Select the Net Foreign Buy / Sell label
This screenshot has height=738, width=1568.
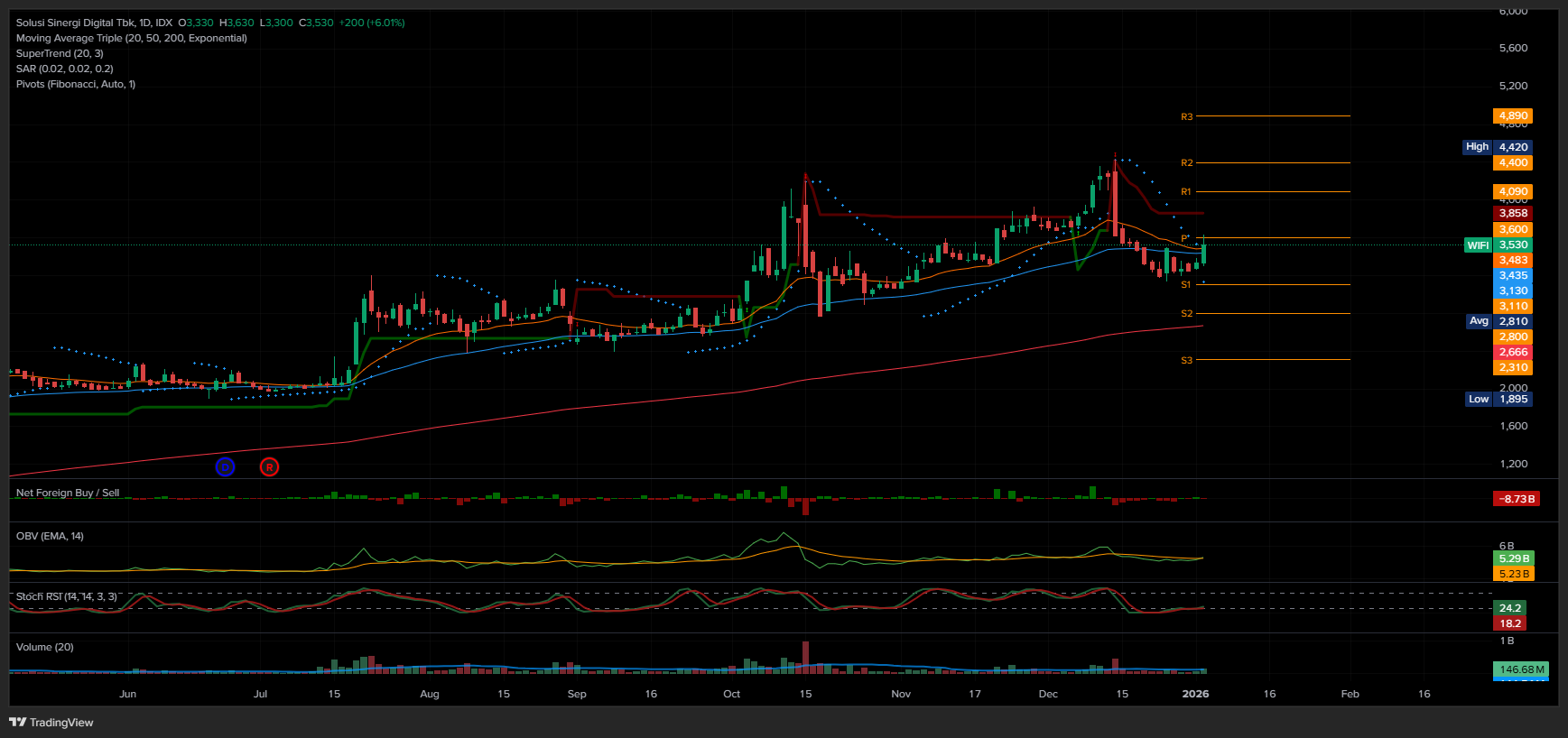[68, 493]
